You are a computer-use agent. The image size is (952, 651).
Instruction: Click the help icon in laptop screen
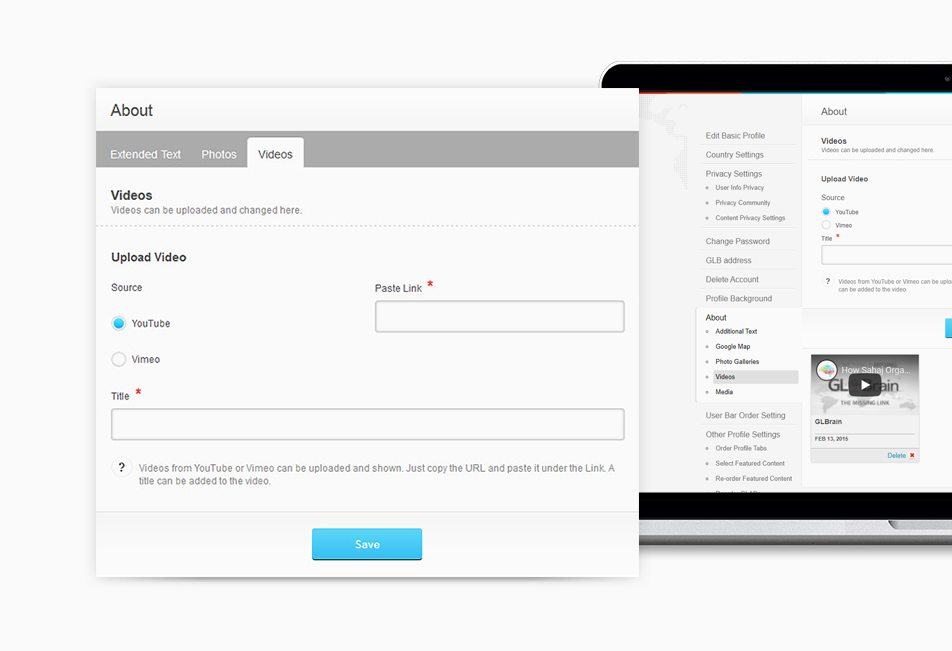(828, 282)
